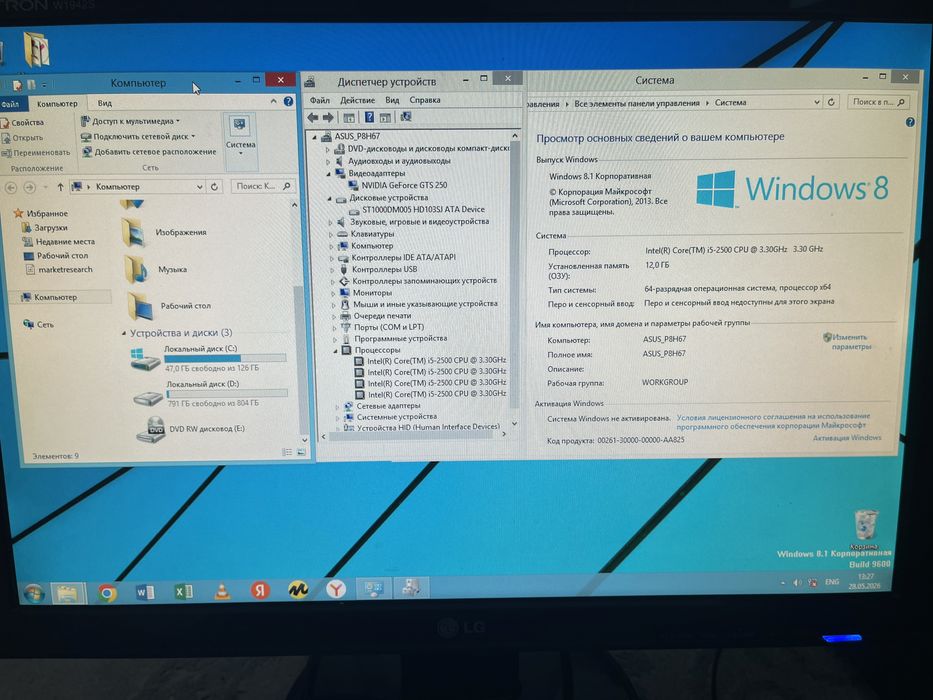Click the forward arrow in Device Manager toolbar
The height and width of the screenshot is (700, 933).
pos(328,117)
